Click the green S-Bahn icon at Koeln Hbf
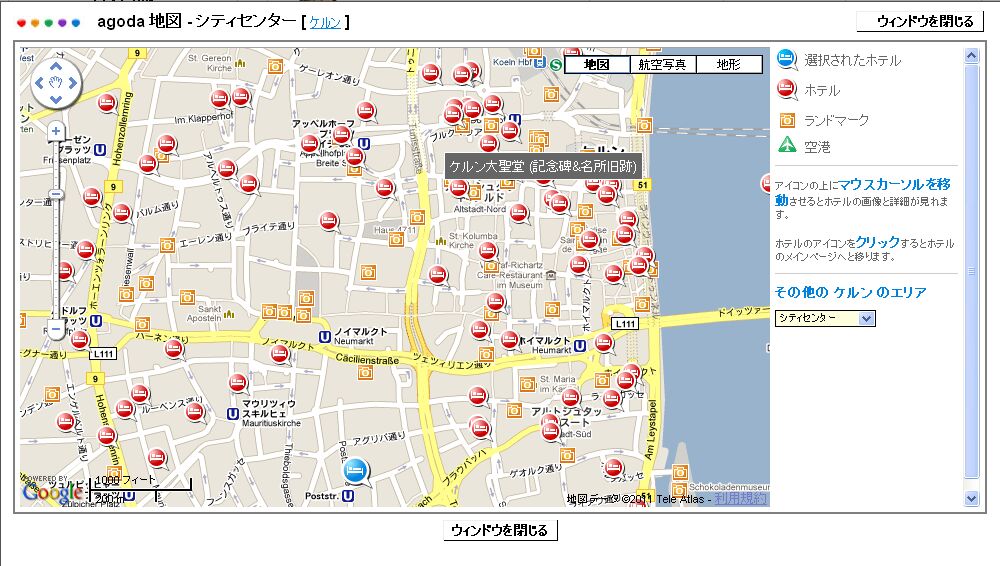This screenshot has height=566, width=1000. (x=556, y=64)
